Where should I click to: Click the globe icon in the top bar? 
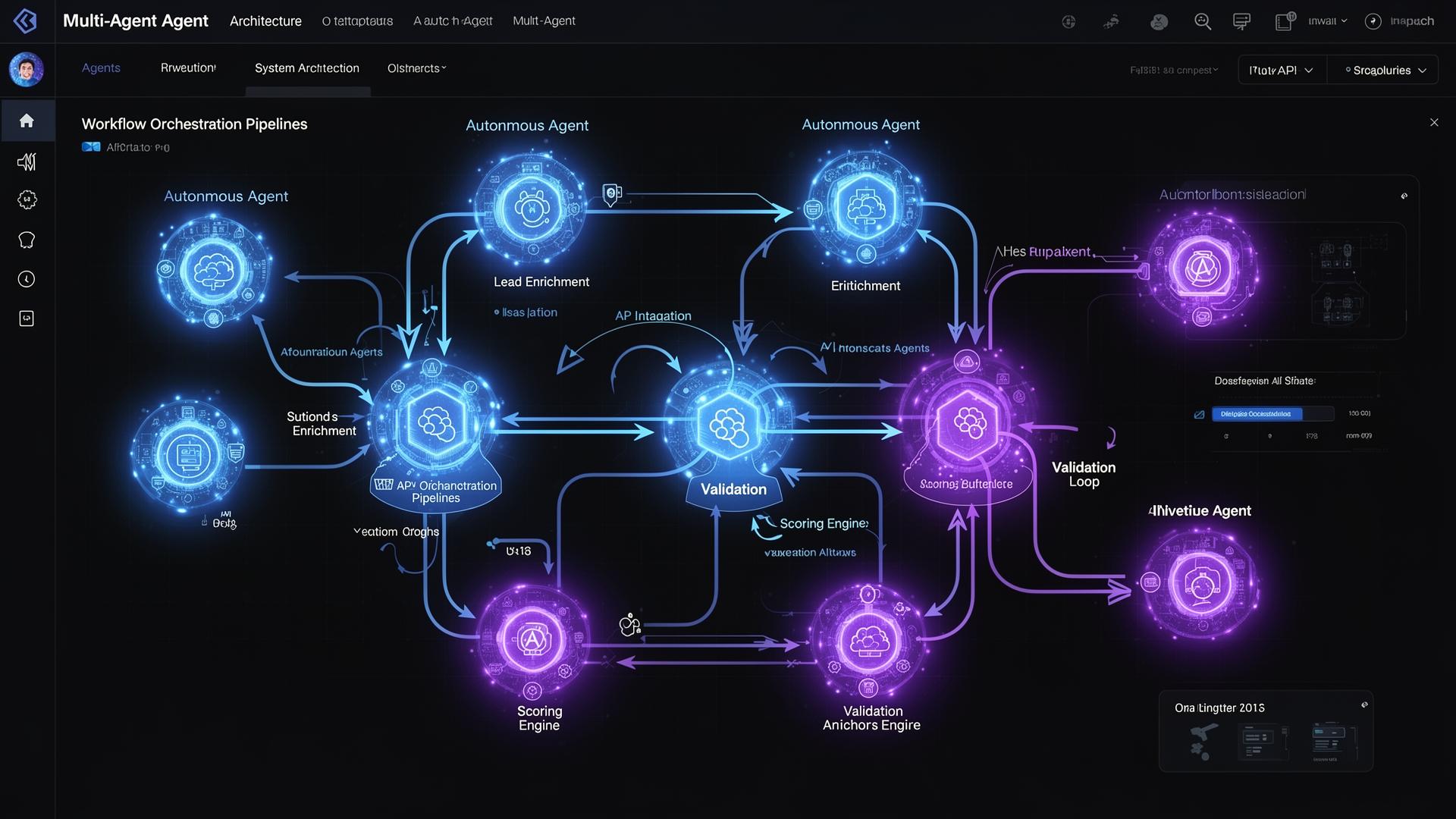(1068, 22)
